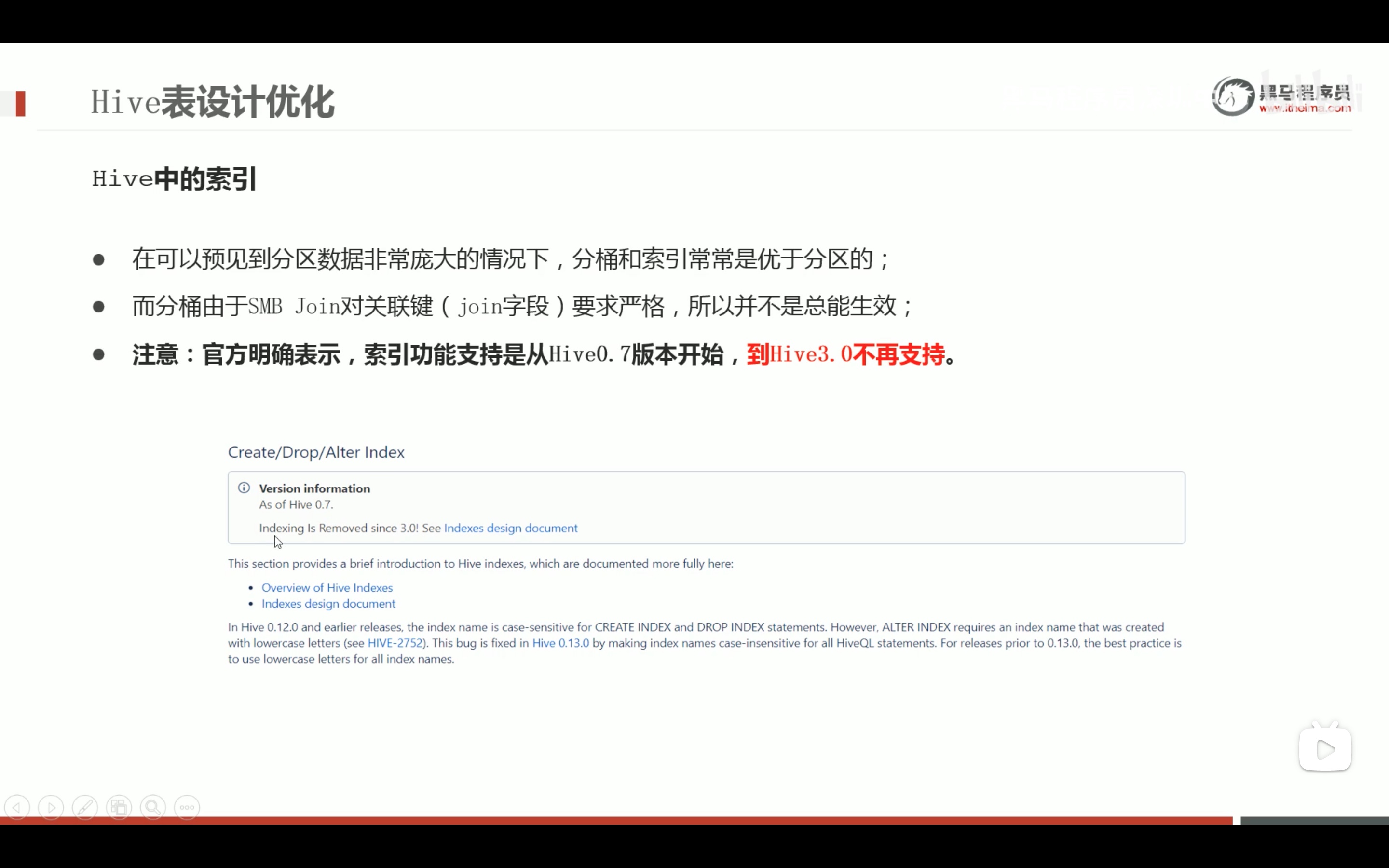Go to the previous slide arrow icon
This screenshot has height=868, width=1389.
coord(17,808)
